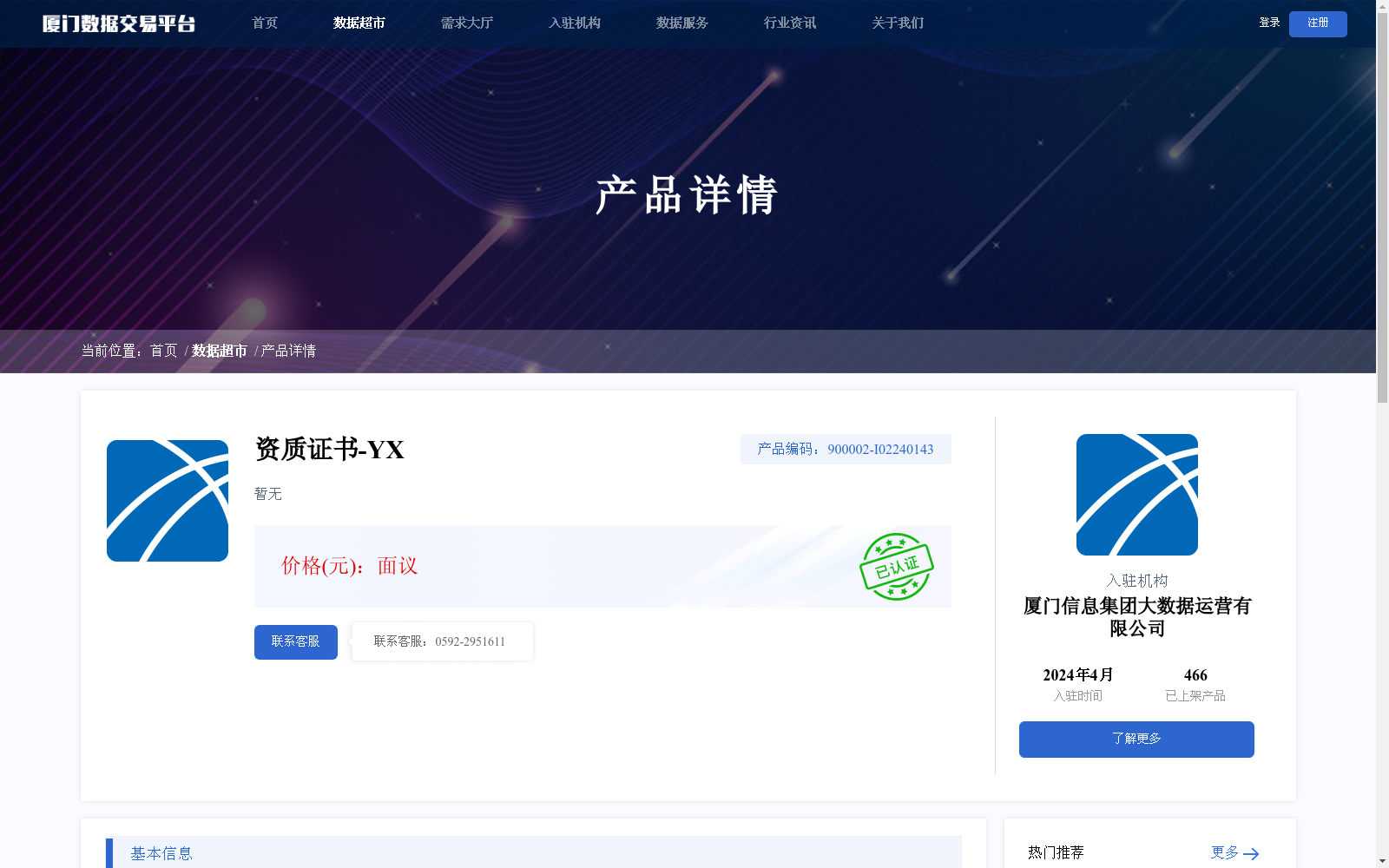Viewport: 1389px width, 868px height.
Task: Click the 产品编码 900002-I02240143 badge
Action: pyautogui.click(x=846, y=450)
